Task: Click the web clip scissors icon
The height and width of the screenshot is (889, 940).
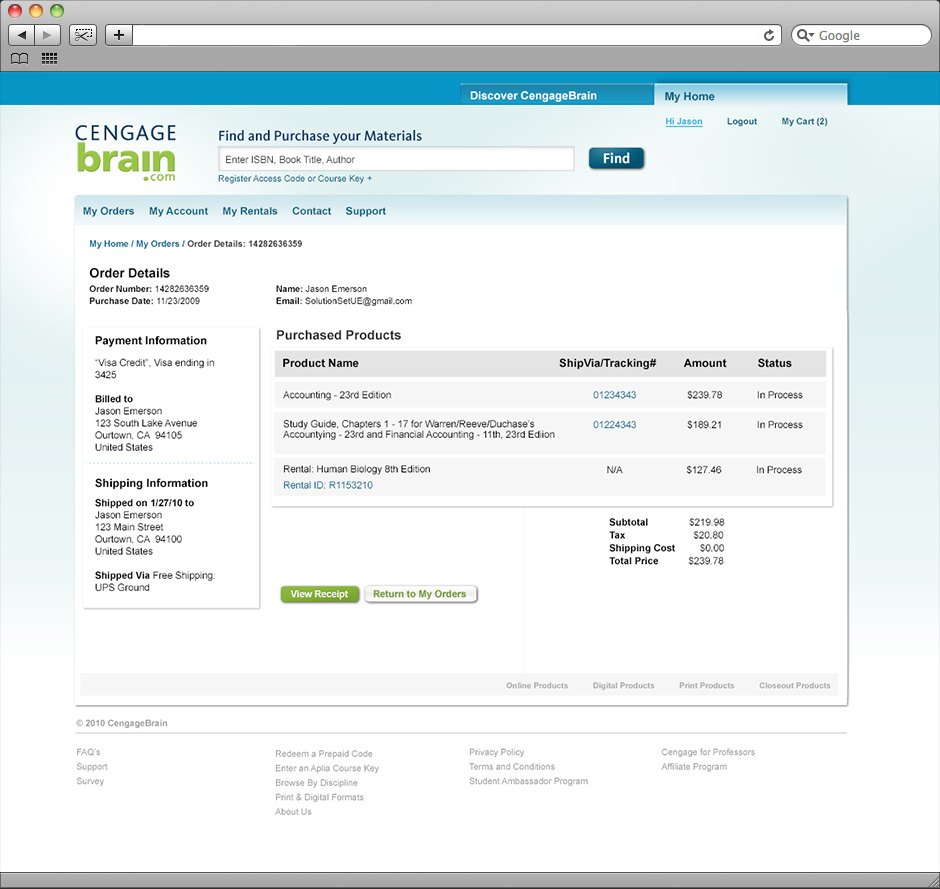Action: tap(83, 35)
